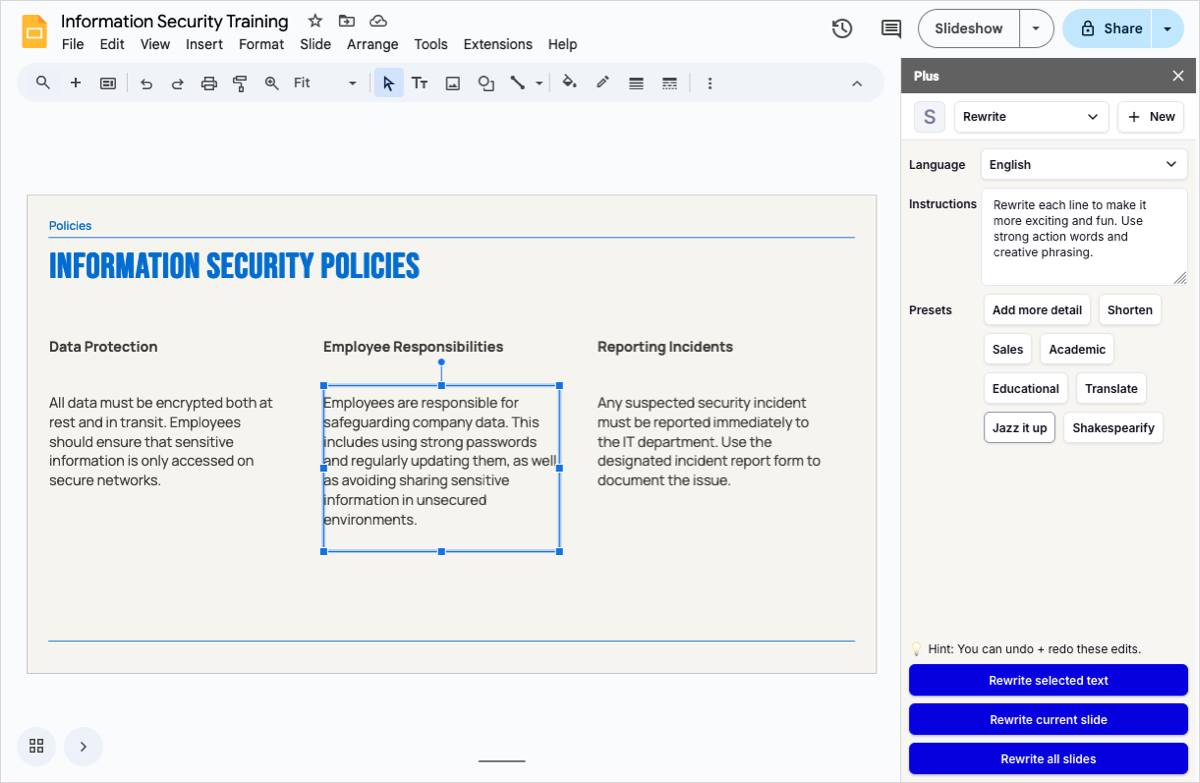Choose the Shakespearify preset
The width and height of the screenshot is (1200, 783).
click(x=1113, y=427)
